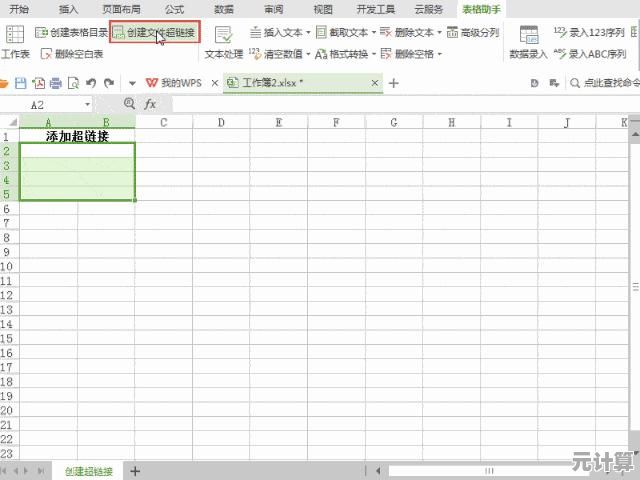Click the 删除空白表 icon
The height and width of the screenshot is (480, 640).
pos(46,54)
